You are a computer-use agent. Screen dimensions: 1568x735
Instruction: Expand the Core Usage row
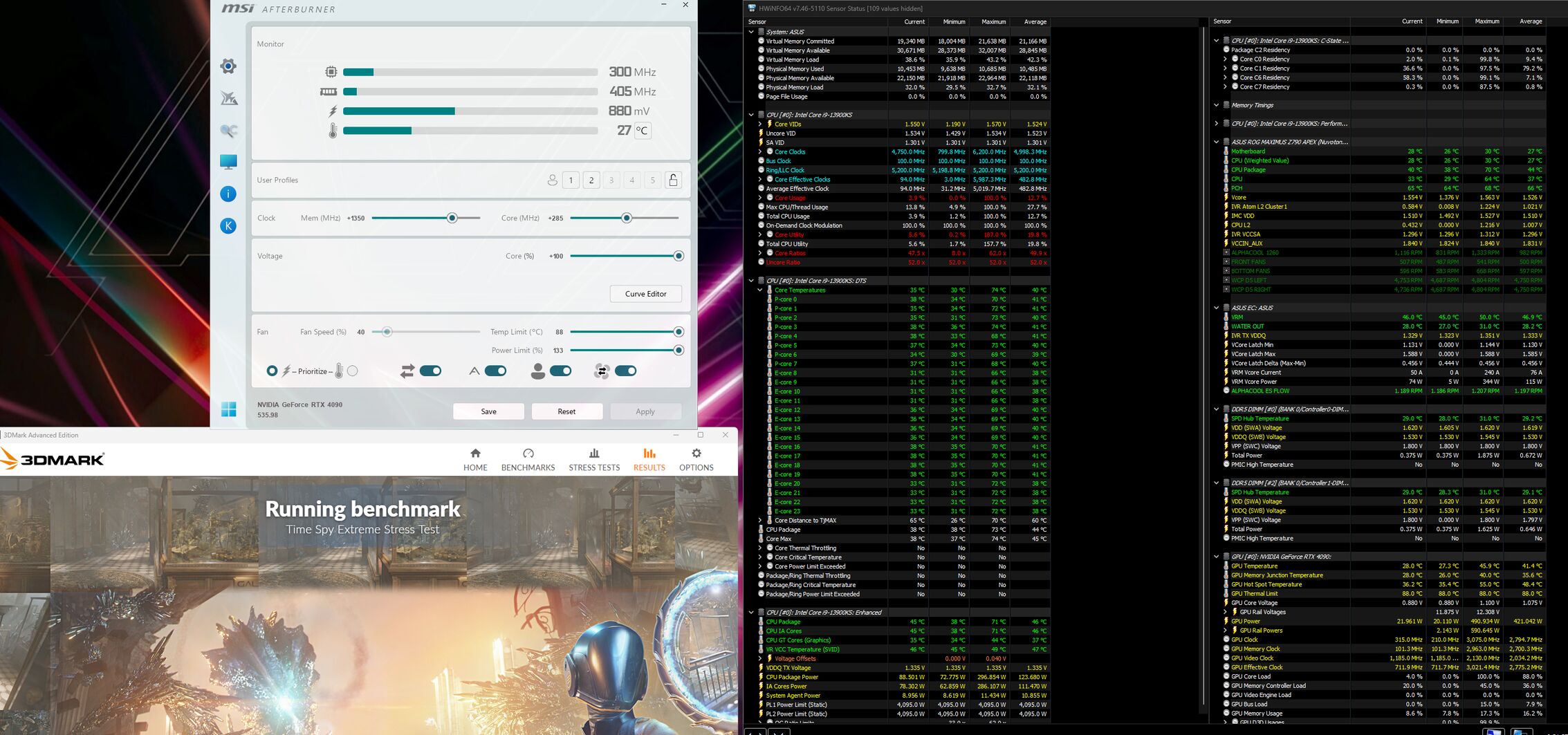(760, 198)
